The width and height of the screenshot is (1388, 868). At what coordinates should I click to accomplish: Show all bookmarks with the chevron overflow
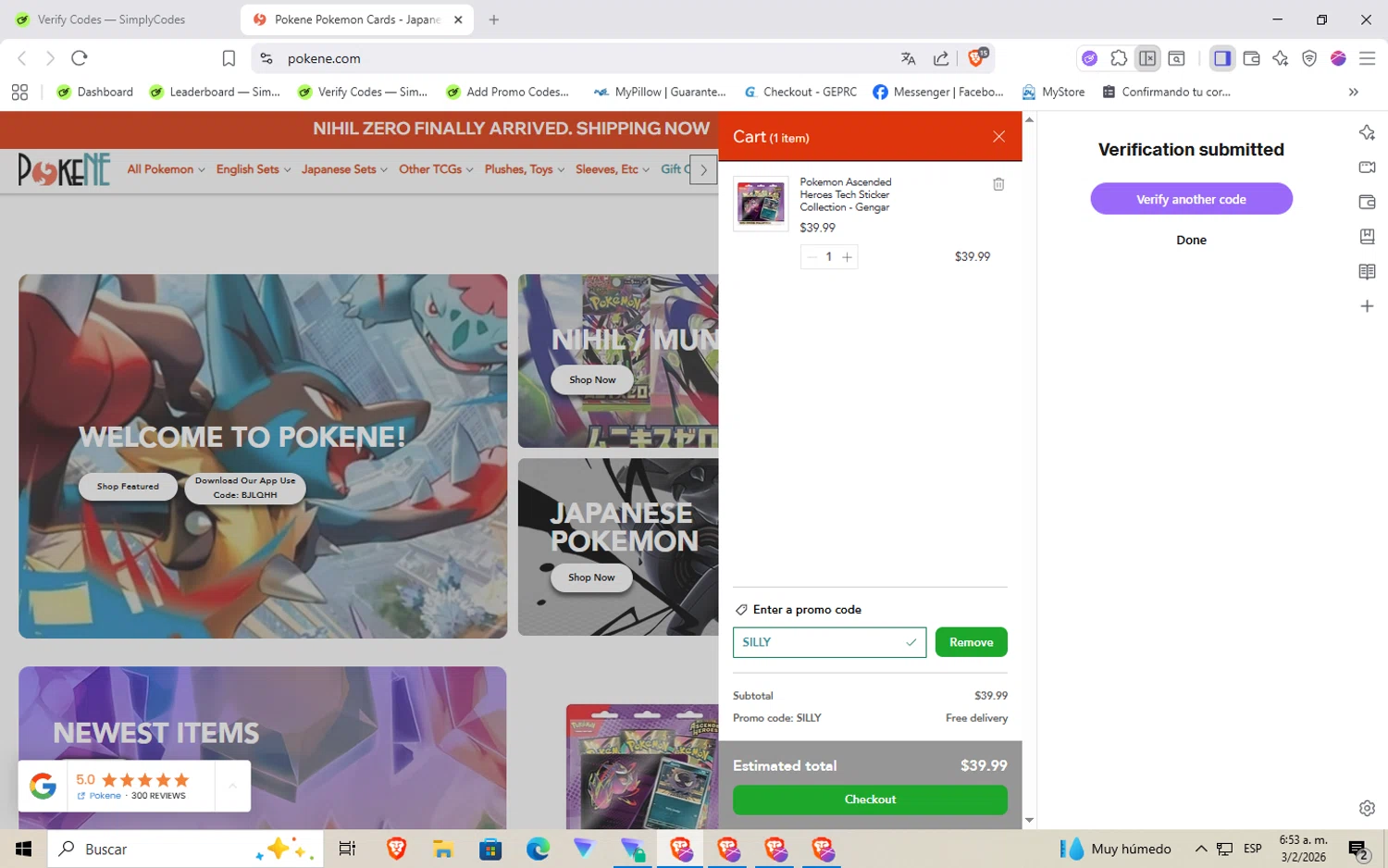[1353, 92]
